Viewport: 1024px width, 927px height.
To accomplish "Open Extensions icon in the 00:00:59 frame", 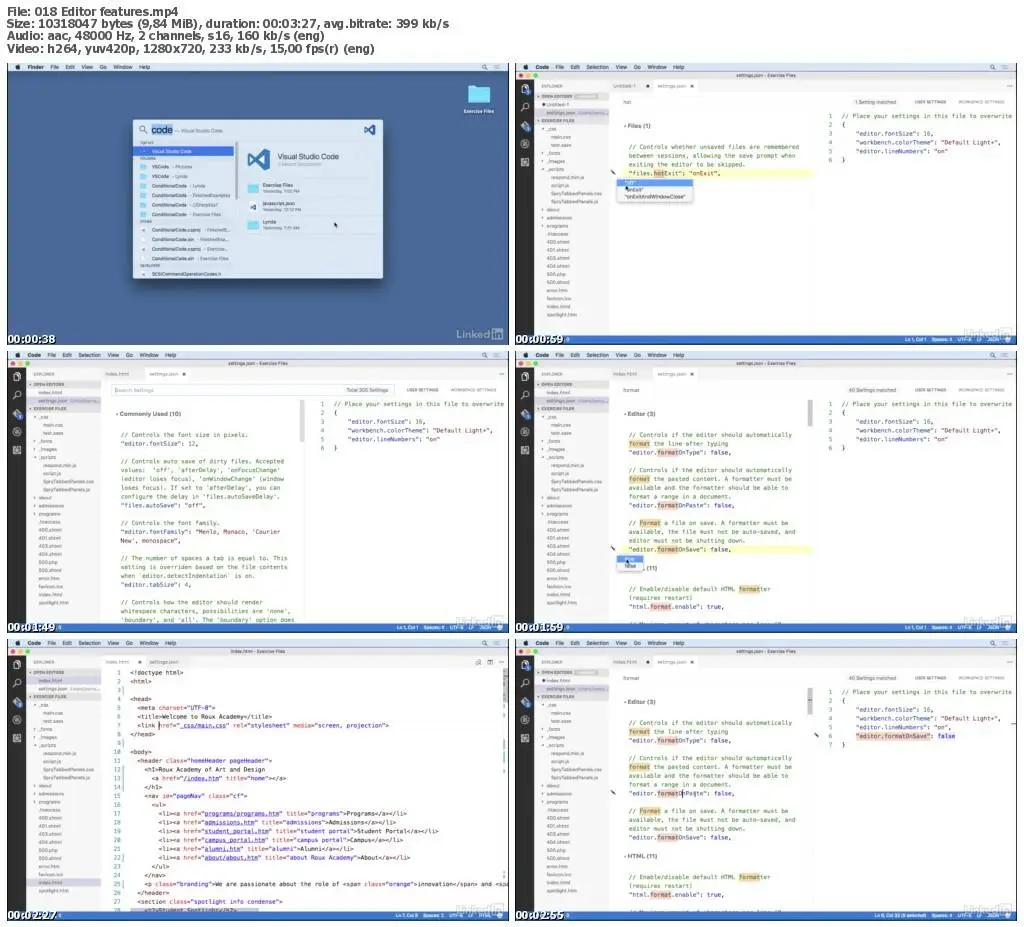I will pyautogui.click(x=525, y=161).
